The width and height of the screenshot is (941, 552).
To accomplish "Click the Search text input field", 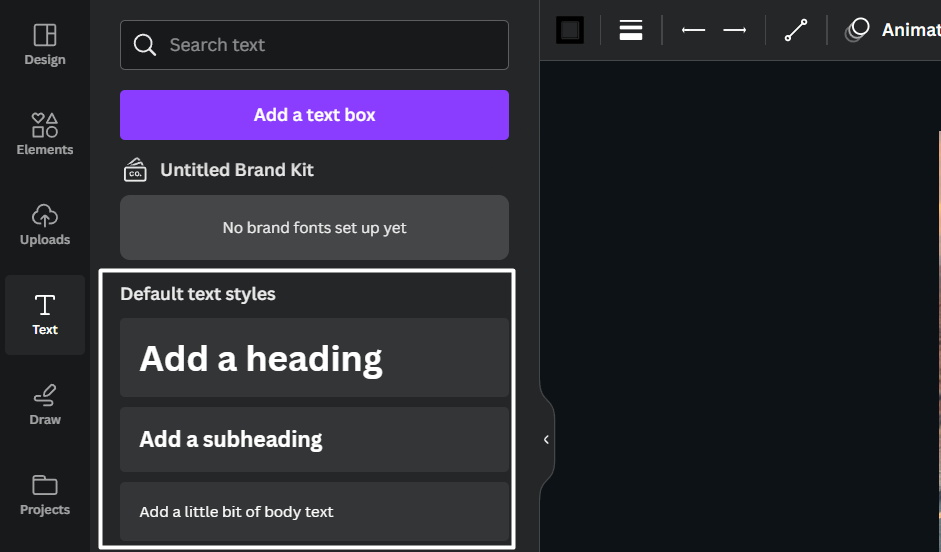I will (314, 45).
